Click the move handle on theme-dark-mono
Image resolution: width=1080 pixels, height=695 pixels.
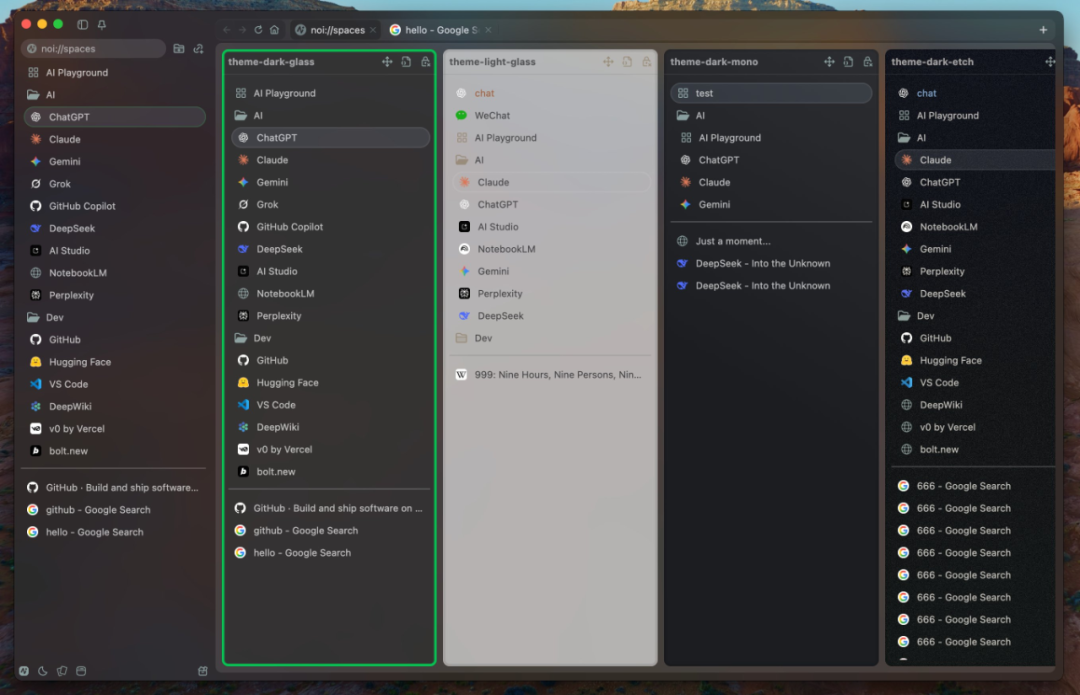click(829, 61)
